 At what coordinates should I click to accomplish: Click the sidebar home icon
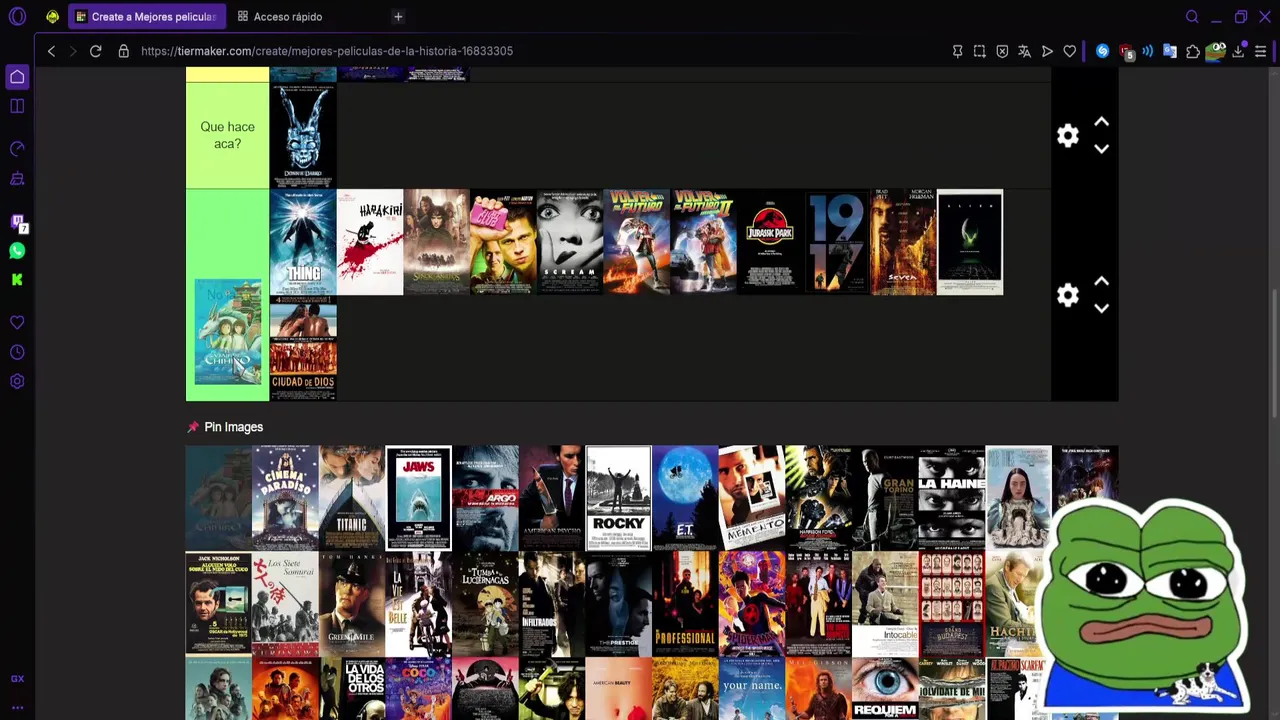(17, 77)
